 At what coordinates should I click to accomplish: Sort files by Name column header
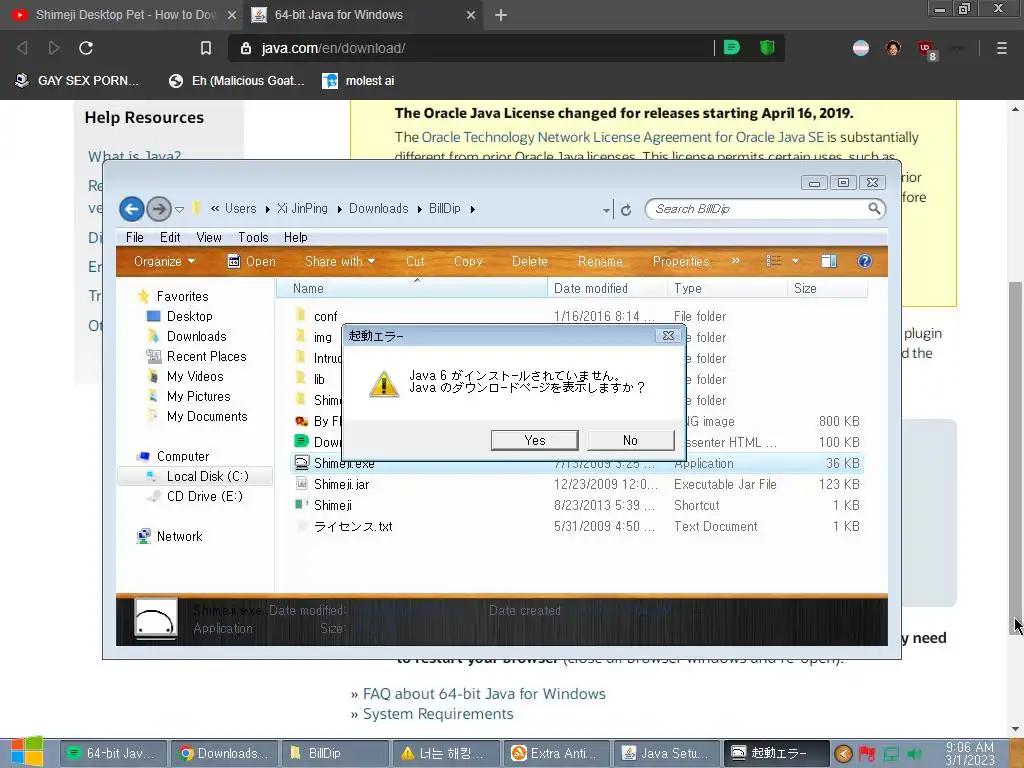411,288
